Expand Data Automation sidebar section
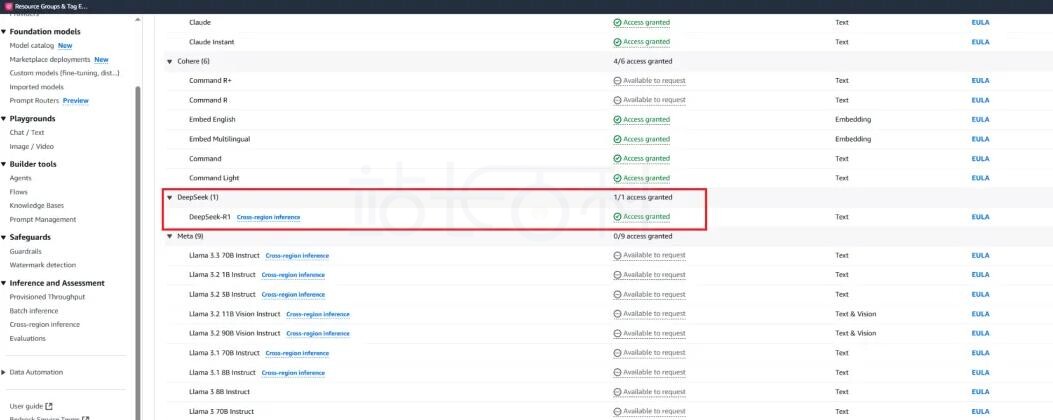 pos(4,372)
